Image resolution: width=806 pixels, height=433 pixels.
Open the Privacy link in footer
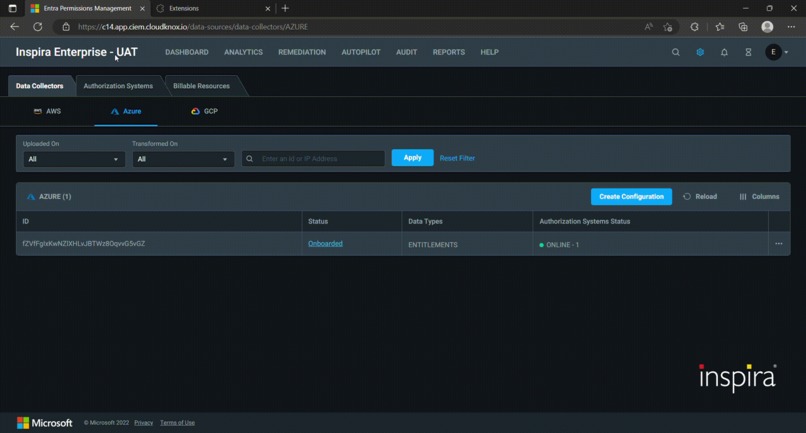pos(143,423)
